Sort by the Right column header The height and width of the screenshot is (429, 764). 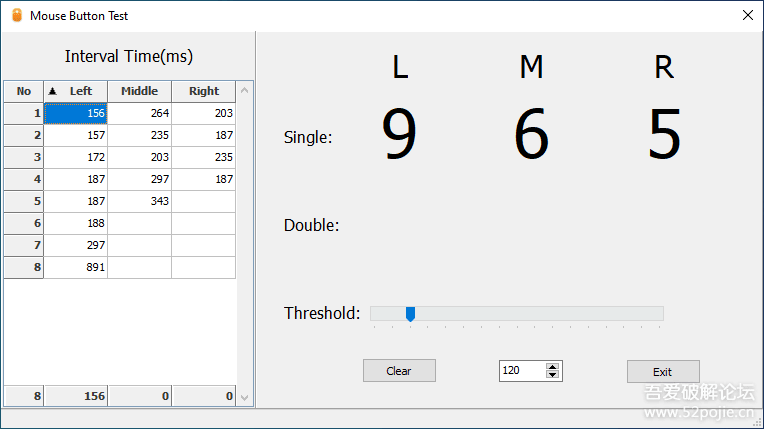click(204, 91)
